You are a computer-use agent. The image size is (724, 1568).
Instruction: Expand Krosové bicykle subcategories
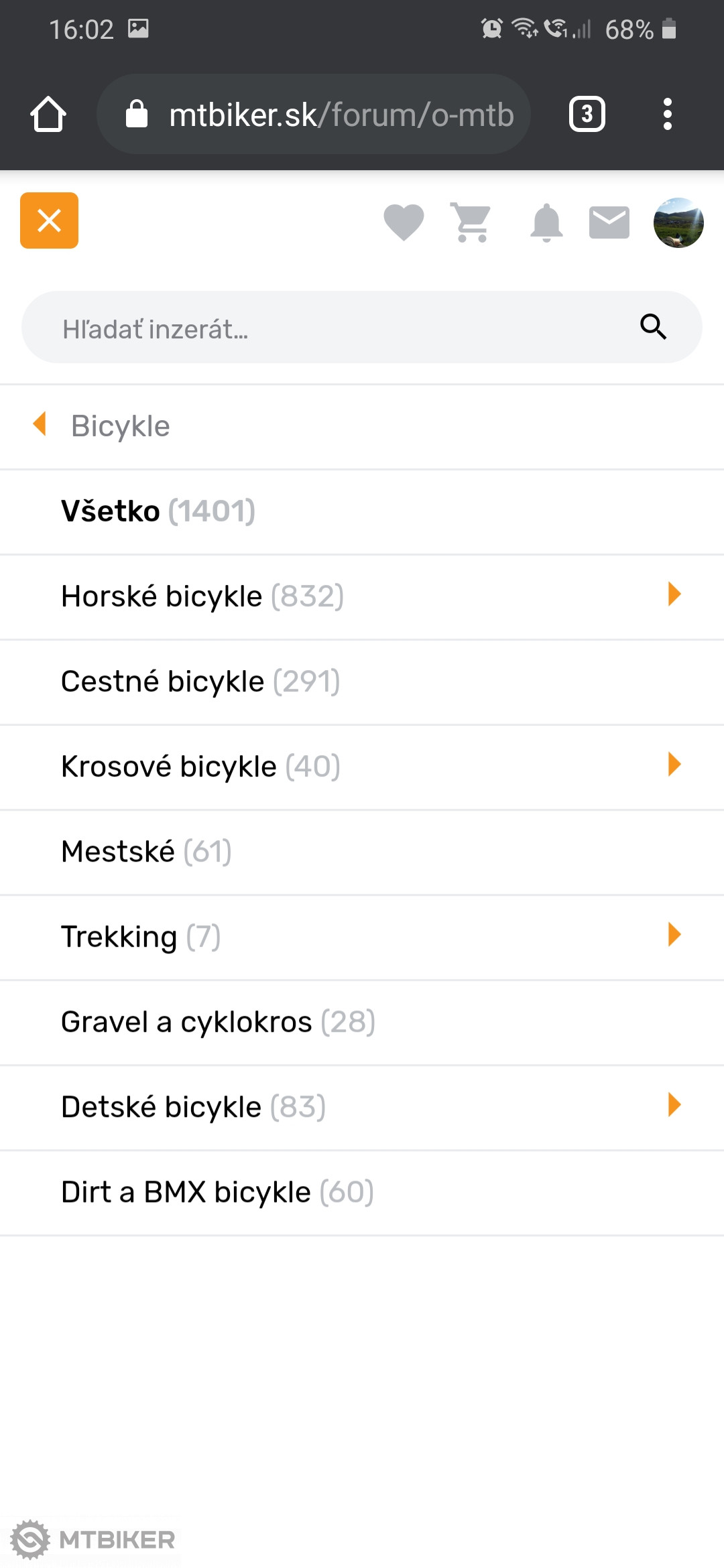tap(674, 765)
